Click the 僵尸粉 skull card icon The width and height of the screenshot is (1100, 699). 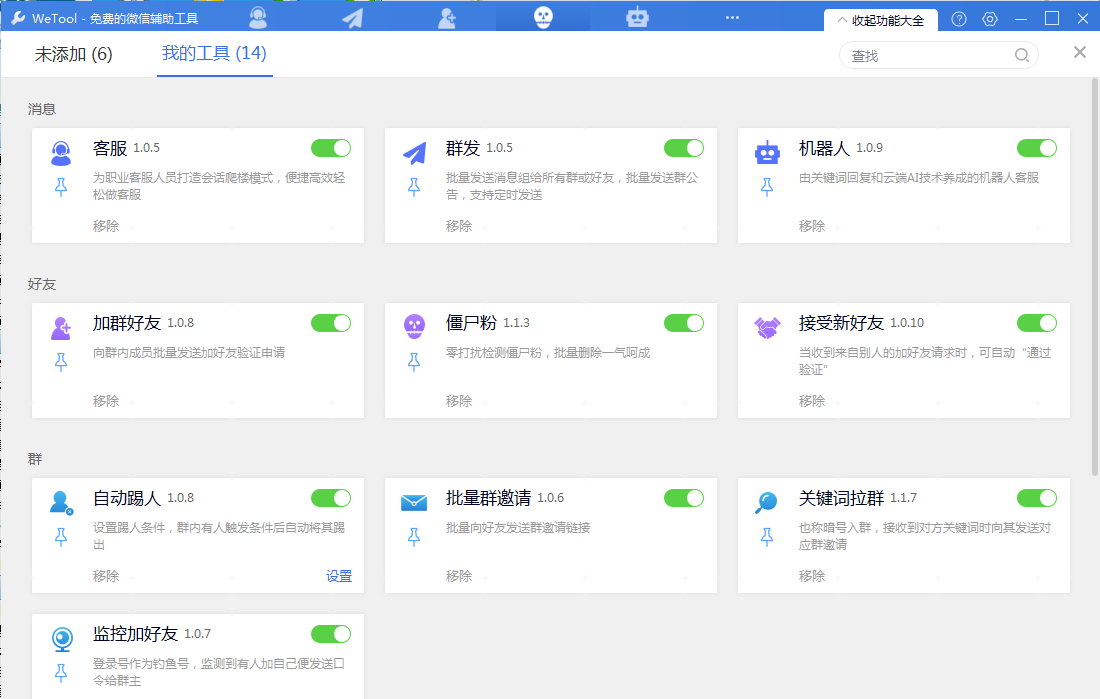414,326
